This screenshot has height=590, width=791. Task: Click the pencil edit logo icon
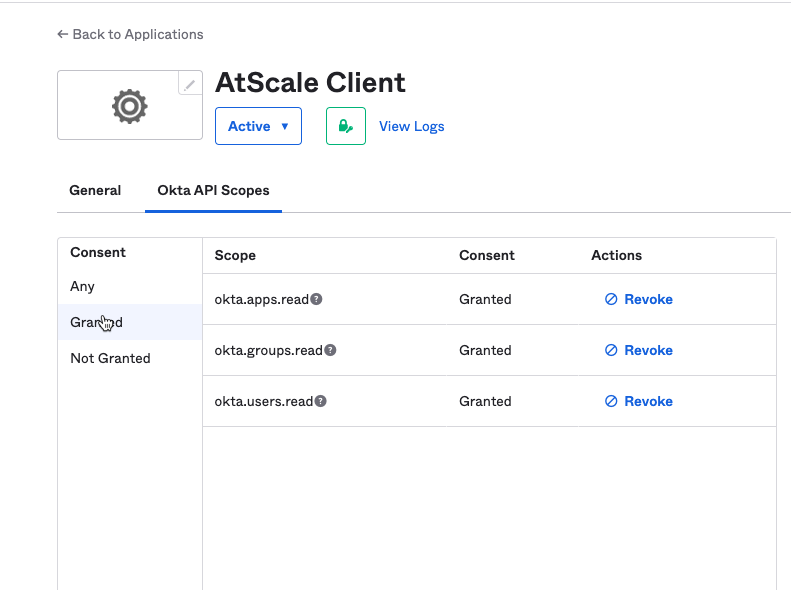(x=190, y=85)
